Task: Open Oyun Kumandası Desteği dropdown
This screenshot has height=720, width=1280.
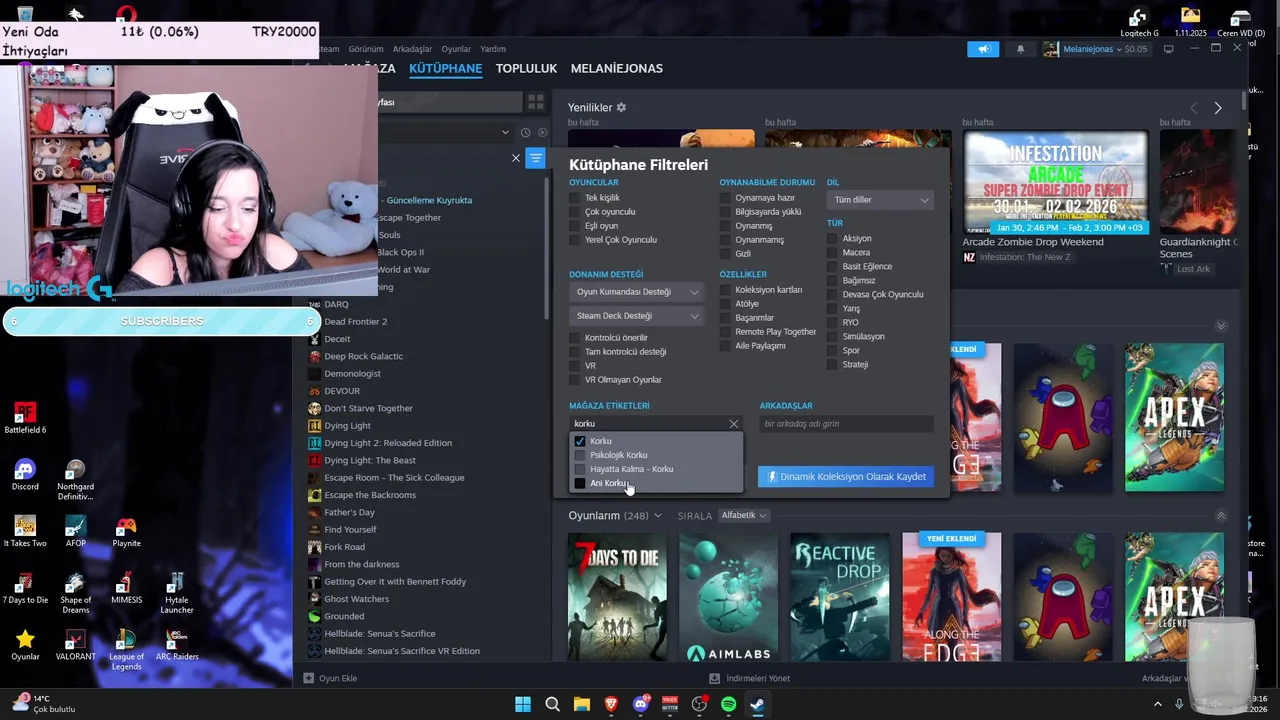Action: pyautogui.click(x=637, y=292)
